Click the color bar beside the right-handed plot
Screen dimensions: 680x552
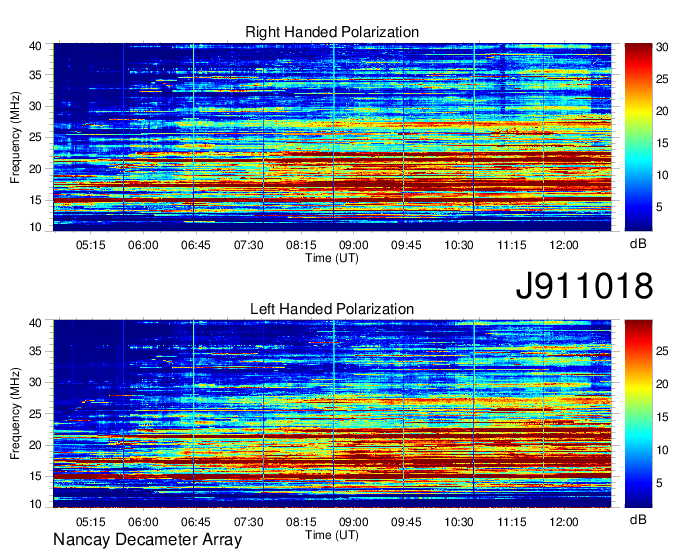coord(638,137)
